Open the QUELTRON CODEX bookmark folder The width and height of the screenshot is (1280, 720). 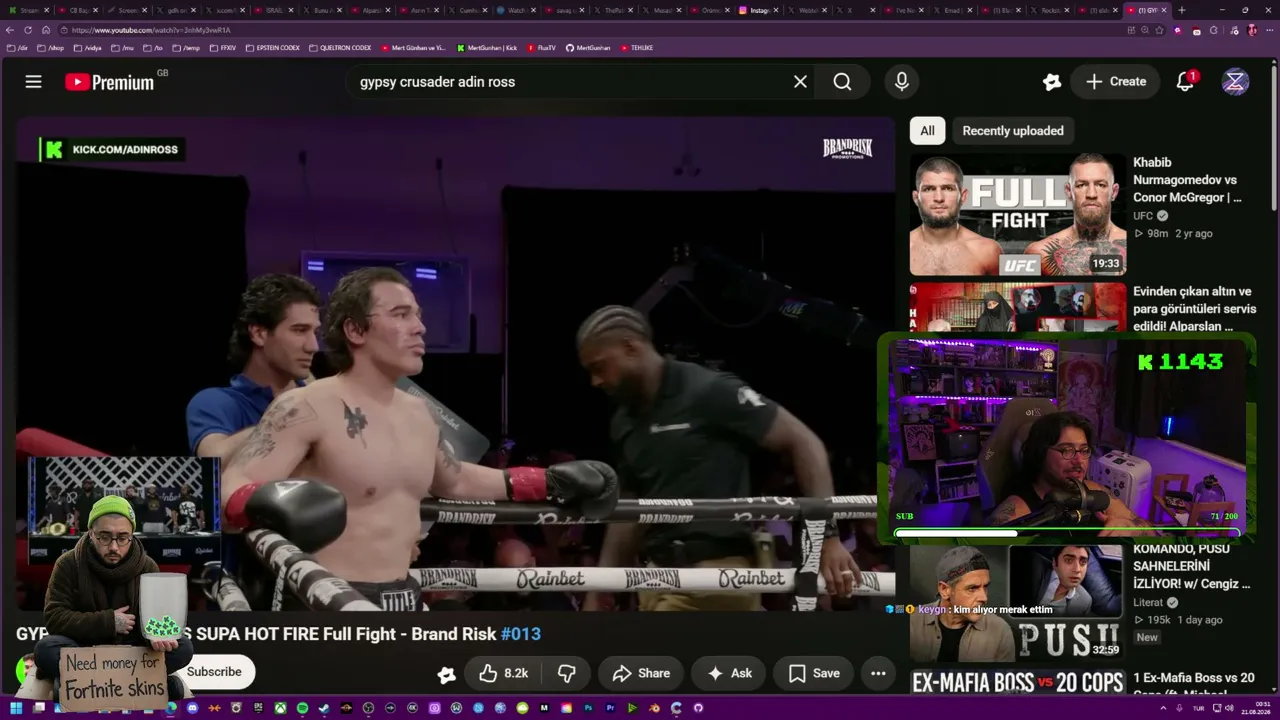click(340, 48)
